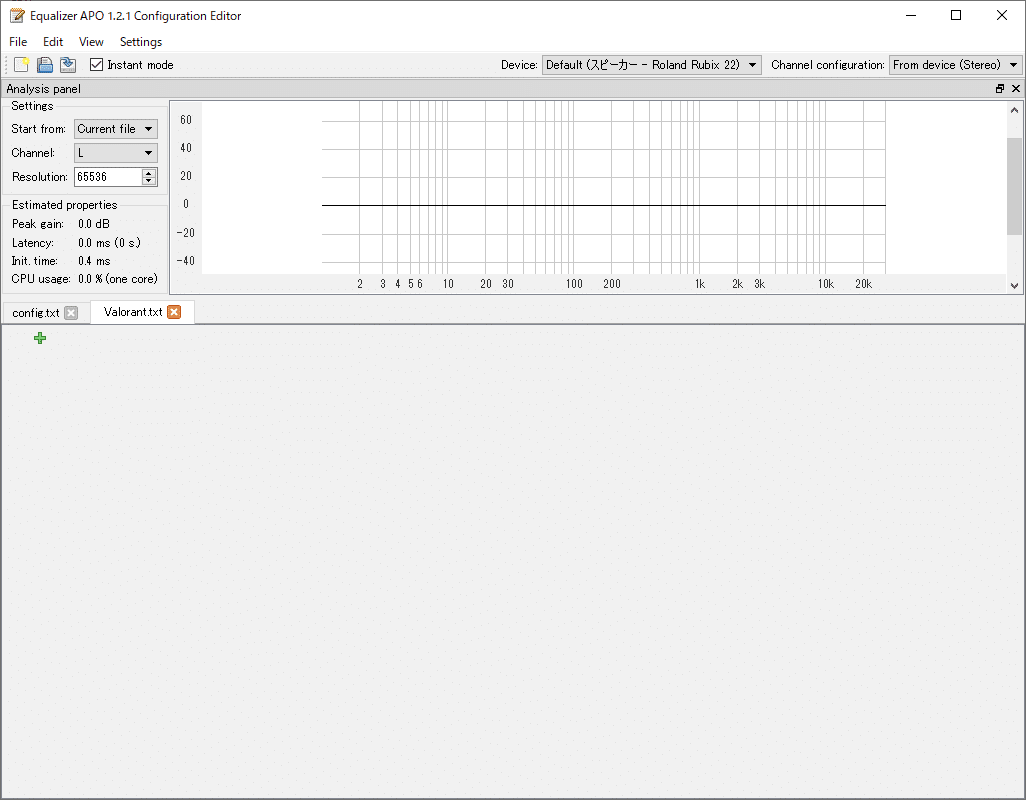This screenshot has width=1026, height=800.
Task: Click the Equalizer APO app icon
Action: coord(17,16)
